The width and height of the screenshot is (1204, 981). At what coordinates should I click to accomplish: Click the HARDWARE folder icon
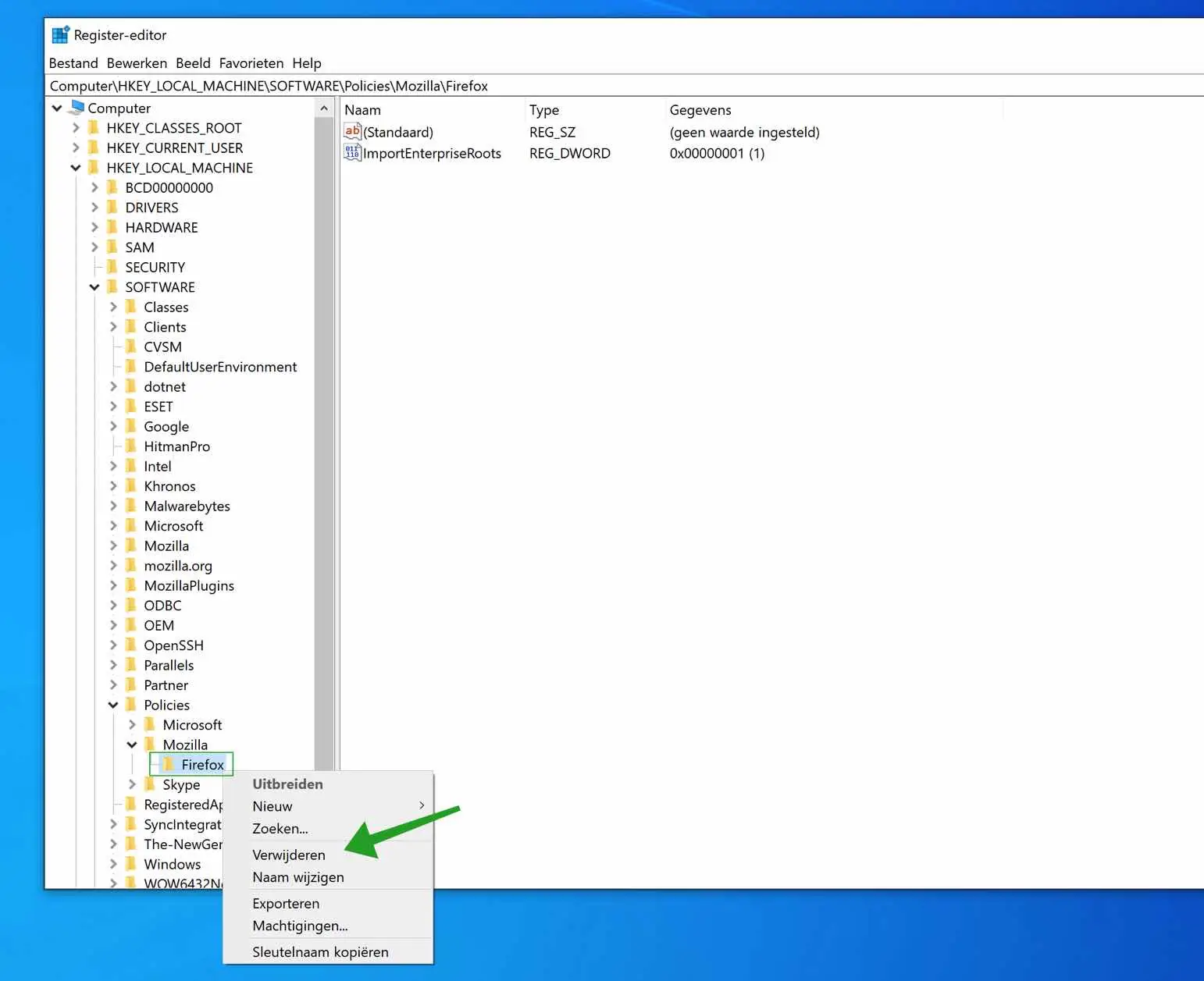tap(112, 227)
